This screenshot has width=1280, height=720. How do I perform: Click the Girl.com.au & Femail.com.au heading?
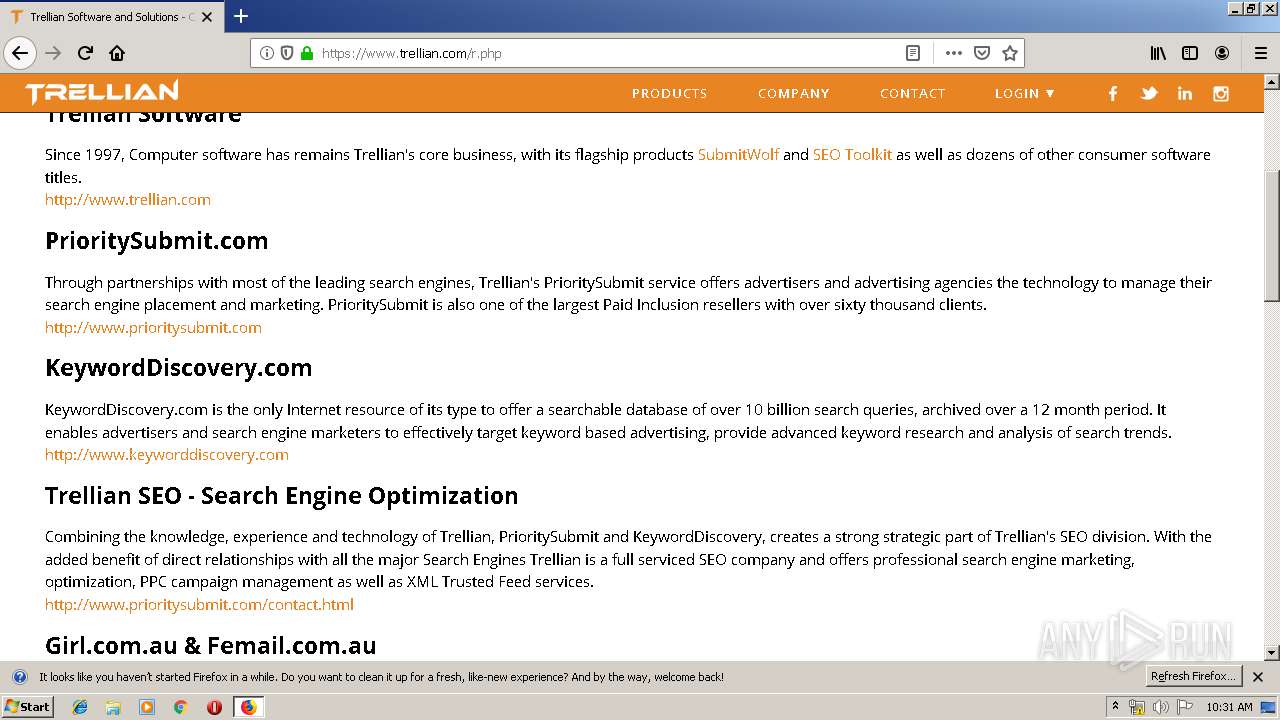coord(211,646)
